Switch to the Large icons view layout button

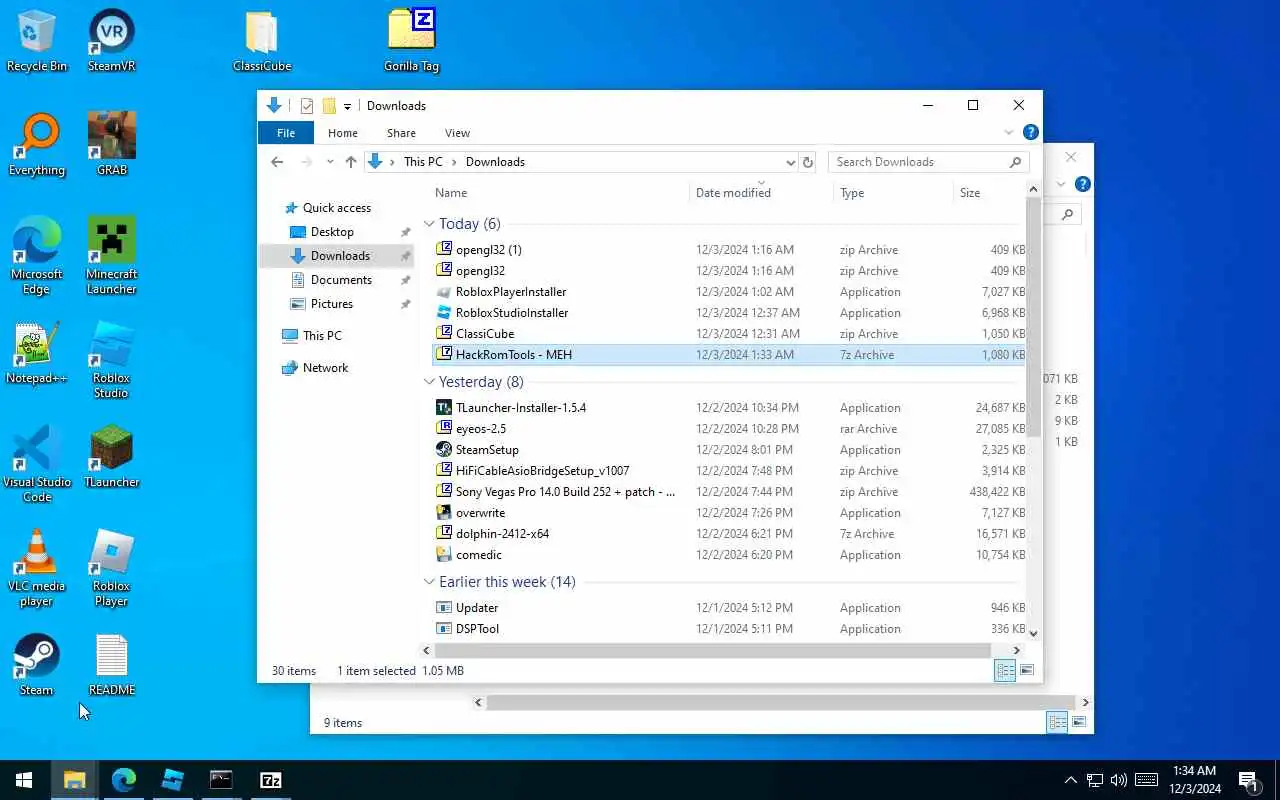[1027, 671]
